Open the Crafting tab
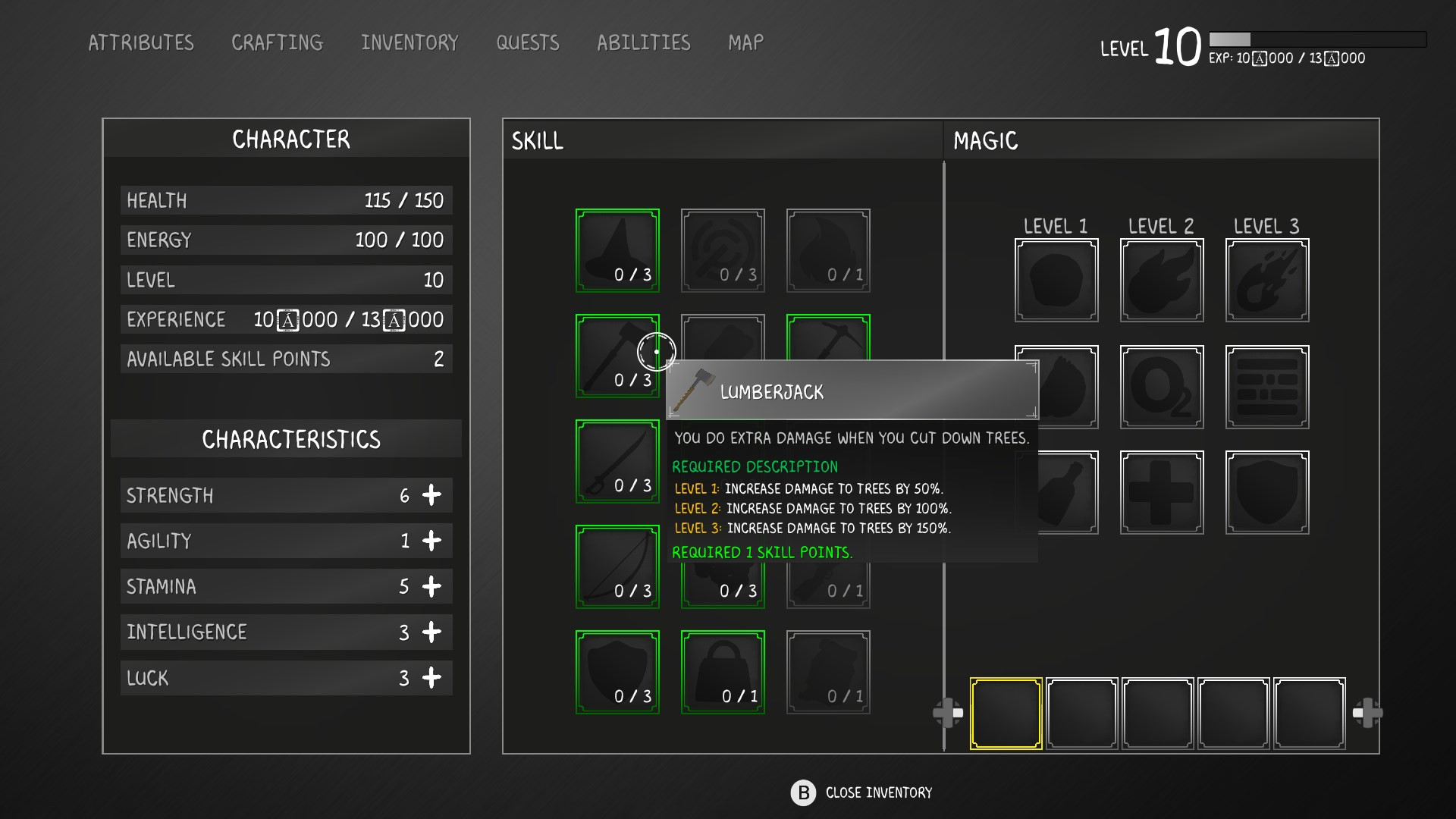 277,42
